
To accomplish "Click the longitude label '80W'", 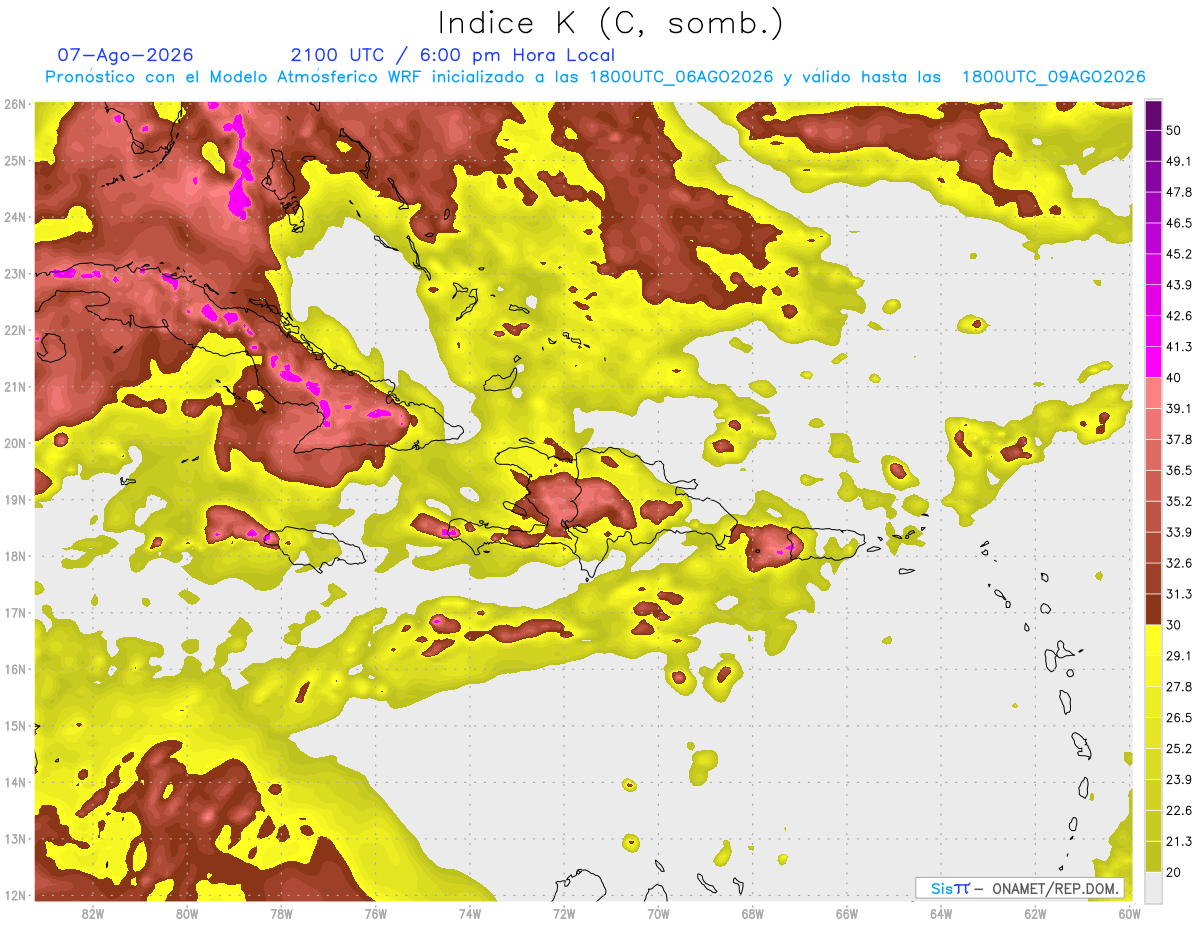I will tap(187, 913).
